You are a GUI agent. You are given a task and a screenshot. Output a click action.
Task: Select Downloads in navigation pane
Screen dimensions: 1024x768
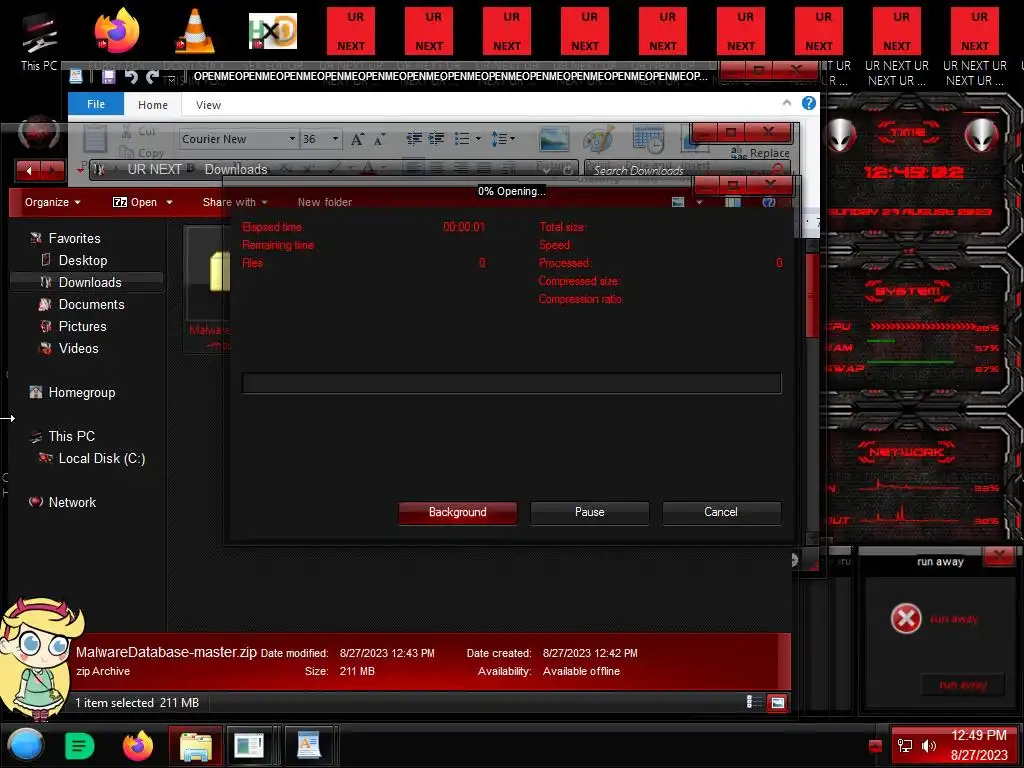tap(88, 282)
